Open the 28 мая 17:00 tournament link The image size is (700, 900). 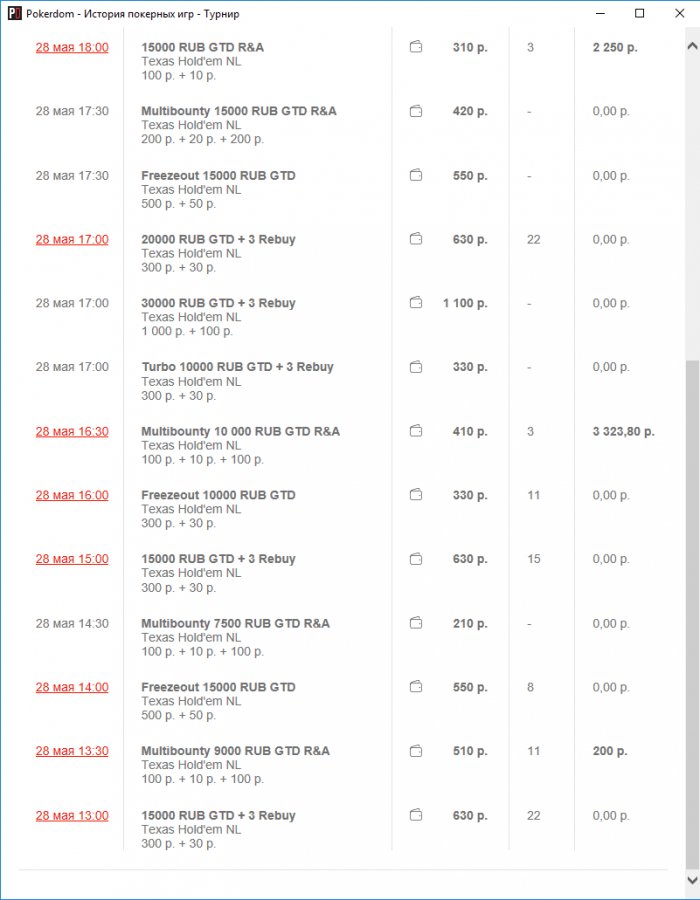pos(72,239)
